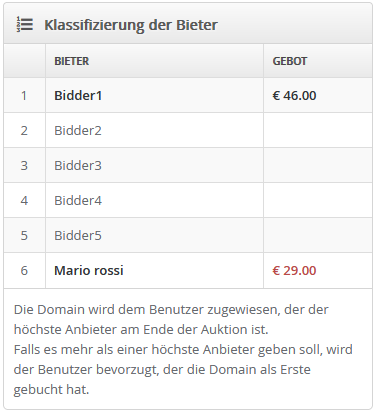Select the Mario rossi bidder name
This screenshot has width=376, height=413.
pyautogui.click(x=89, y=271)
